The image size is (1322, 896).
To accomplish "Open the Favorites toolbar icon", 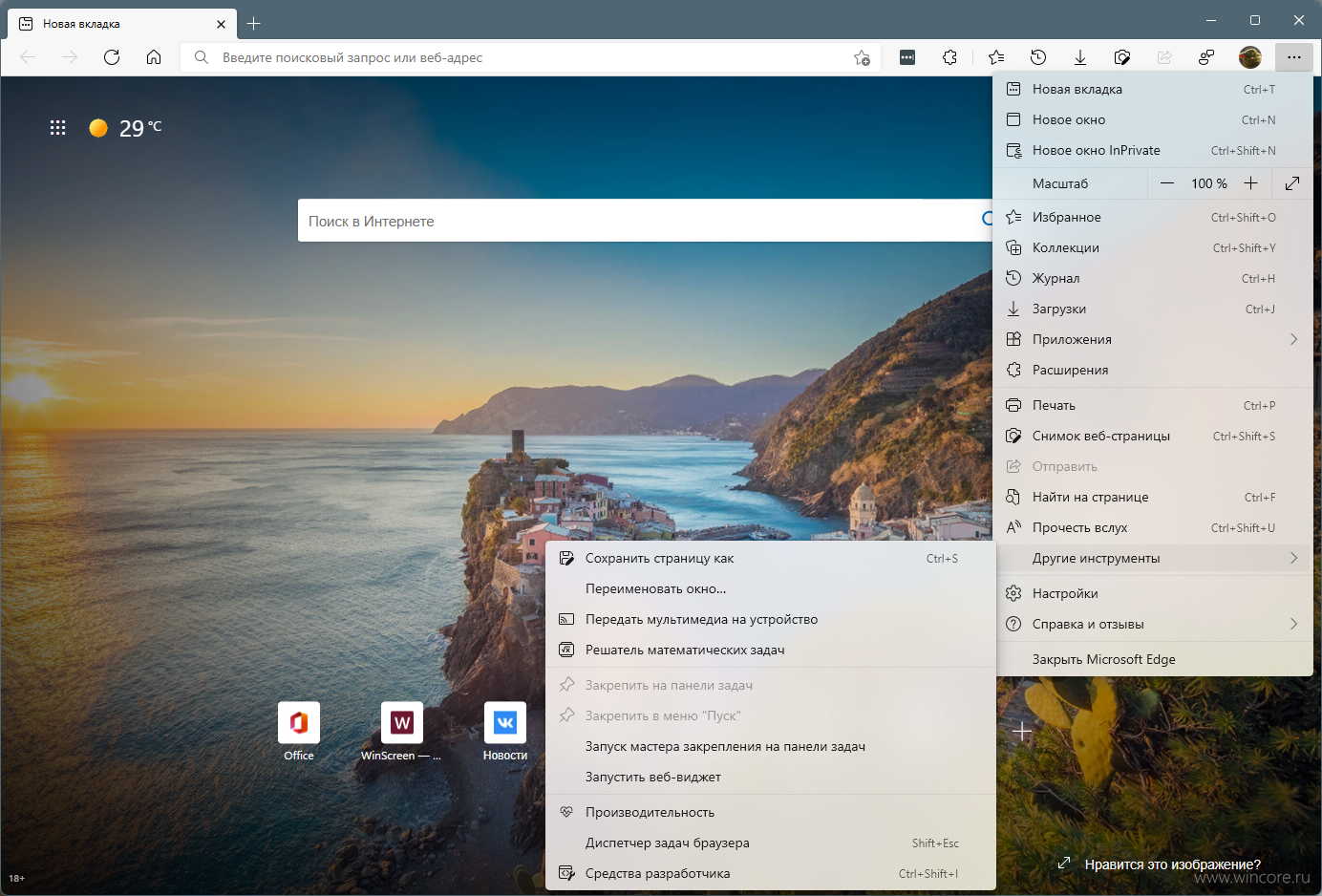I will (996, 57).
